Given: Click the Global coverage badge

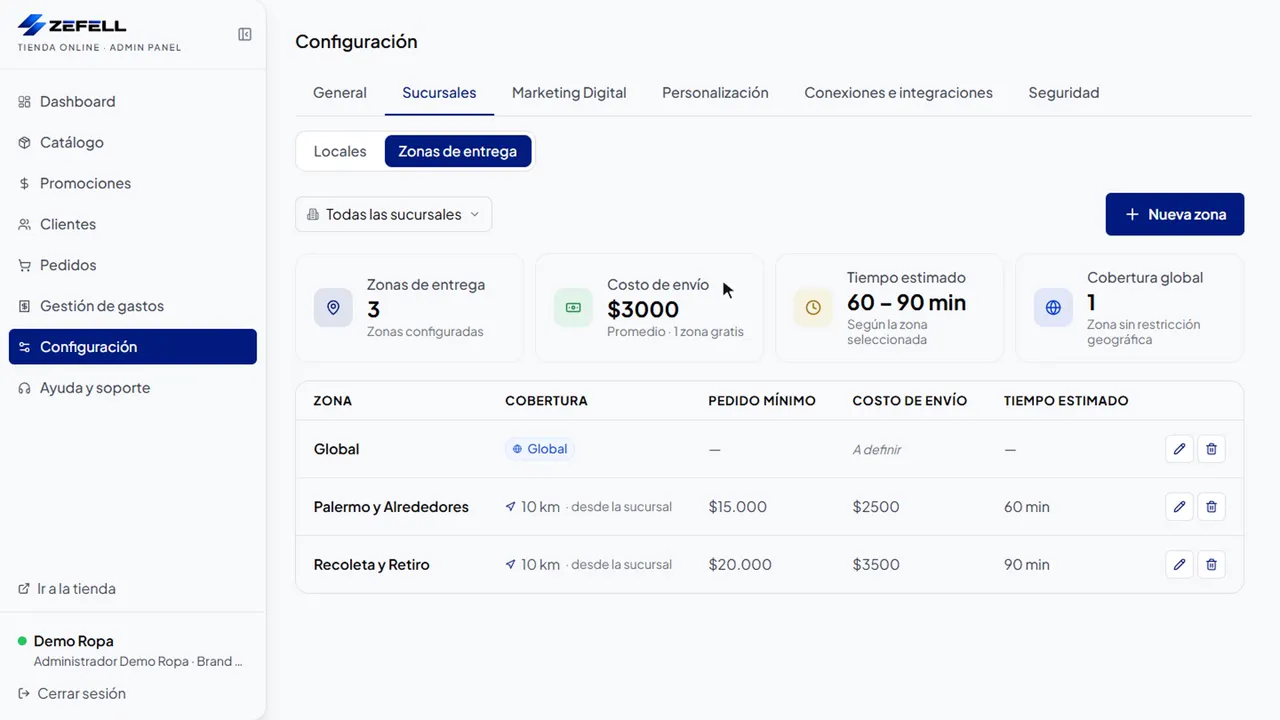Looking at the screenshot, I should click(540, 449).
